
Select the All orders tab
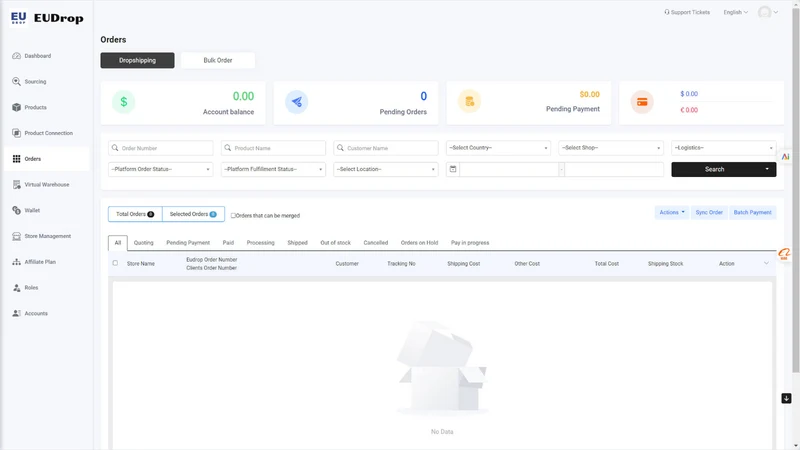[118, 243]
